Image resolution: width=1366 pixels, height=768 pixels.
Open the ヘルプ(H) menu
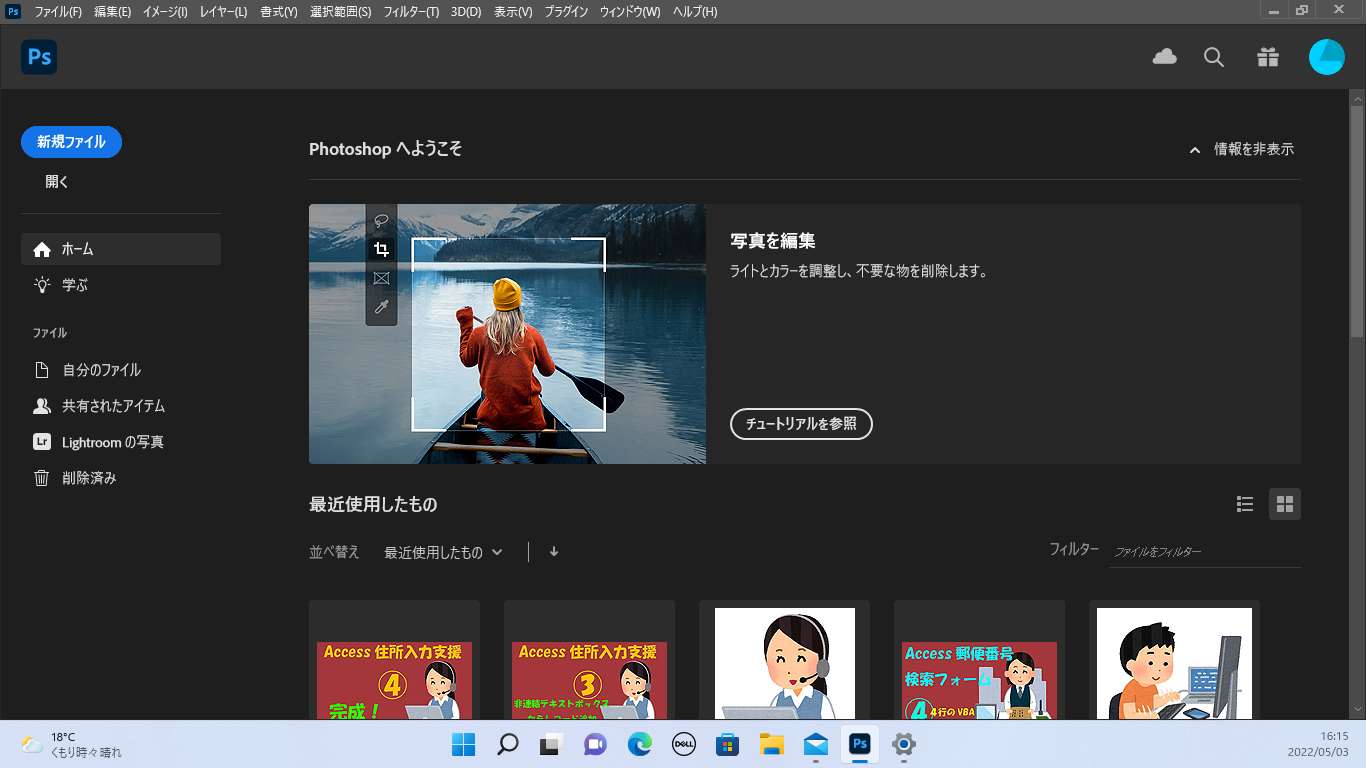[x=694, y=12]
